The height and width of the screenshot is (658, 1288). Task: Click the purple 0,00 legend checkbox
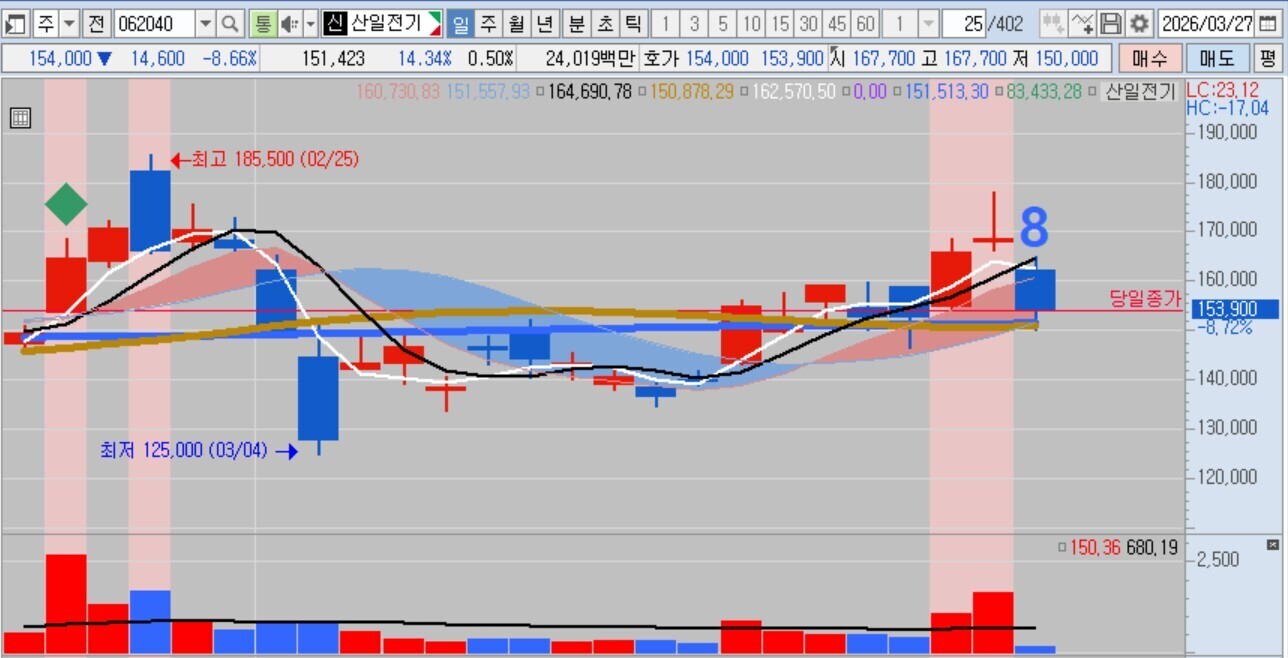[x=847, y=93]
